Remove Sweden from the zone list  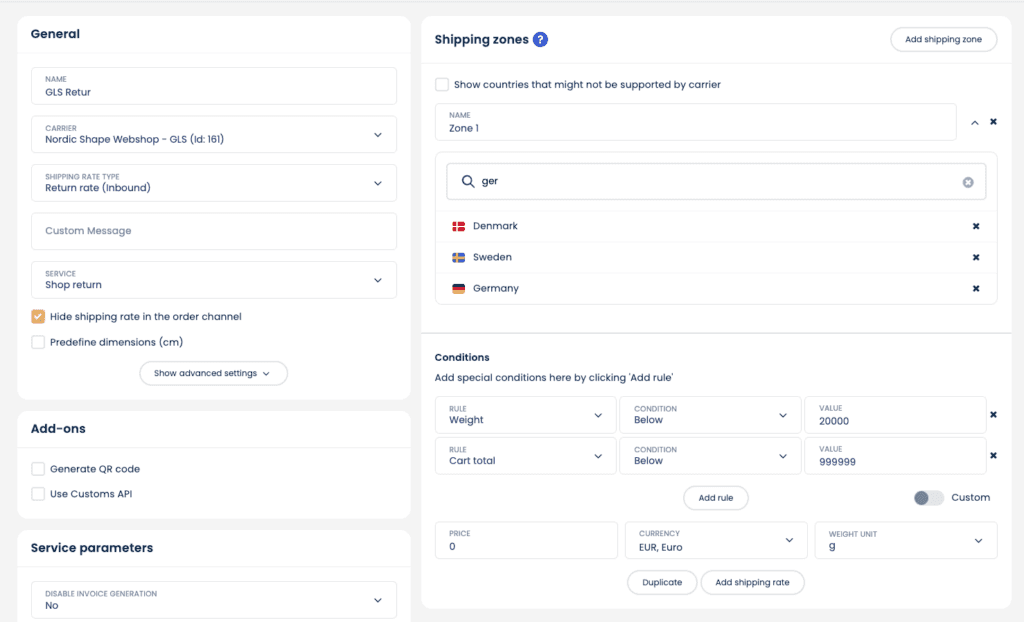pos(976,257)
